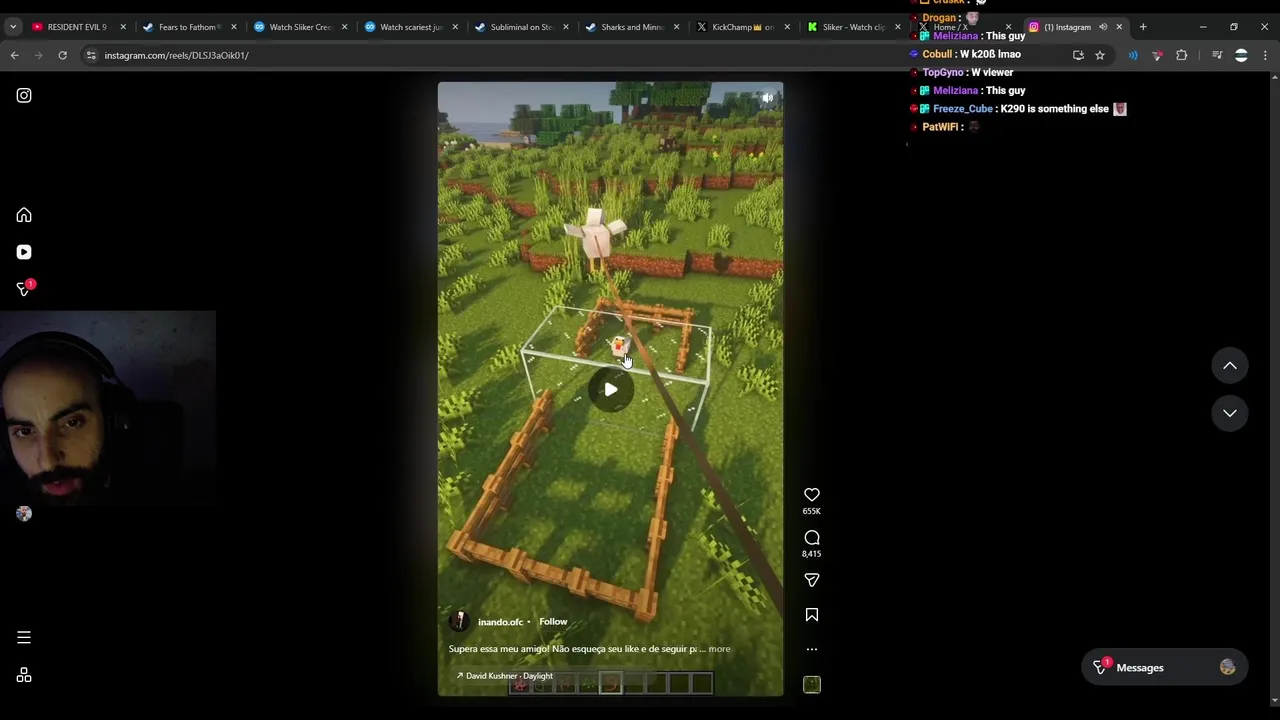The image size is (1280, 720).
Task: Open site information icon in address bar
Action: (x=91, y=55)
